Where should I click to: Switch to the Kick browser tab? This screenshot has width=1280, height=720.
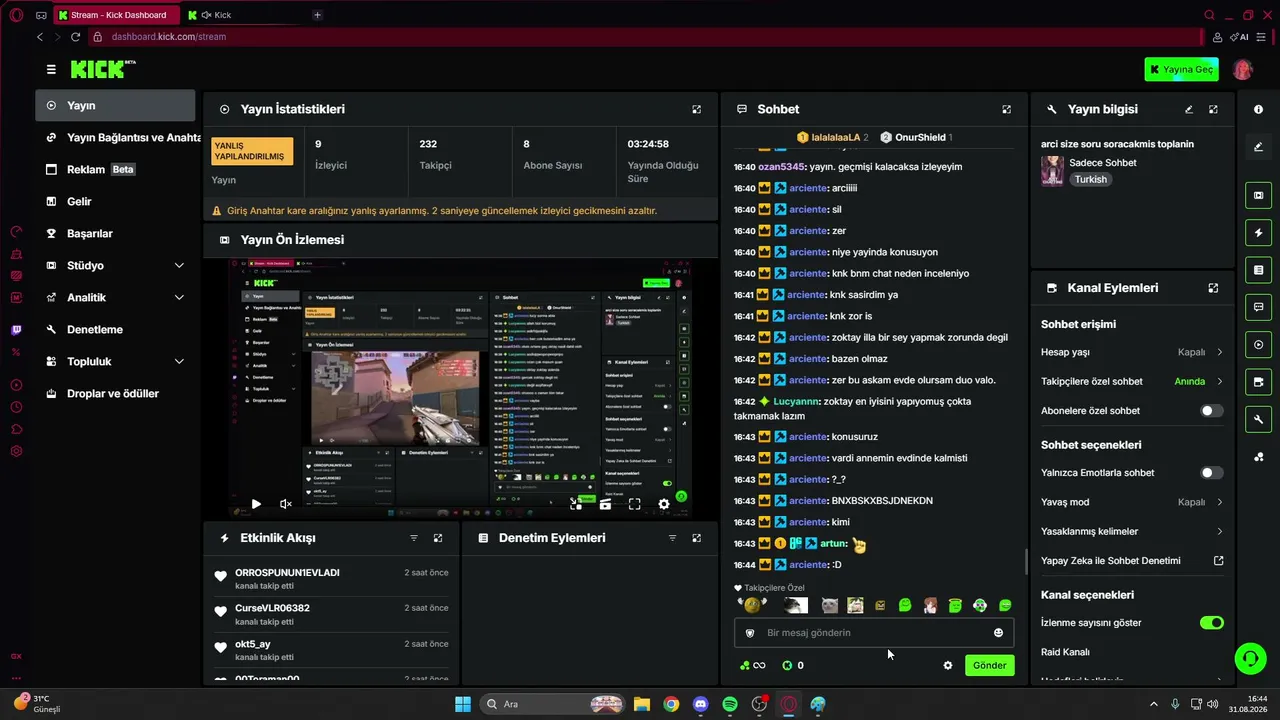[243, 15]
